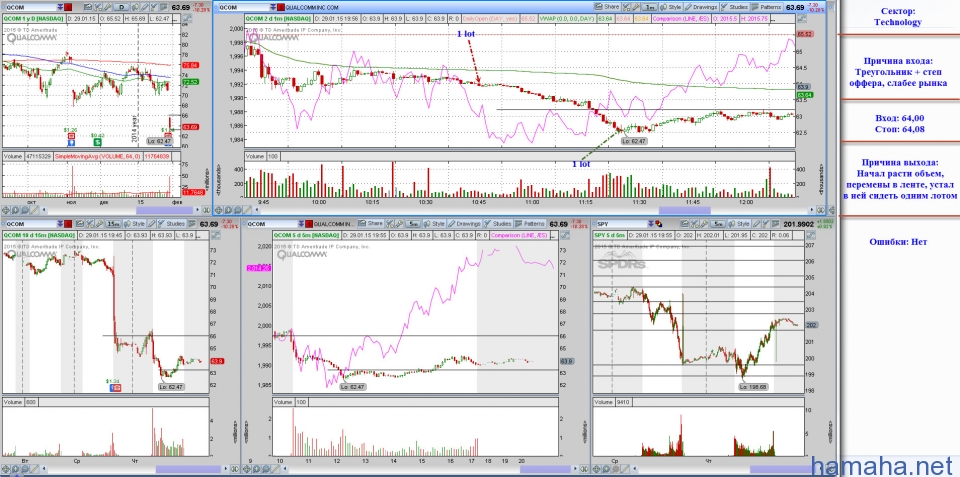Click chart mode icon right of 1m chart header
Viewport: 960px width, 477px height.
pyautogui.click(x=801, y=19)
